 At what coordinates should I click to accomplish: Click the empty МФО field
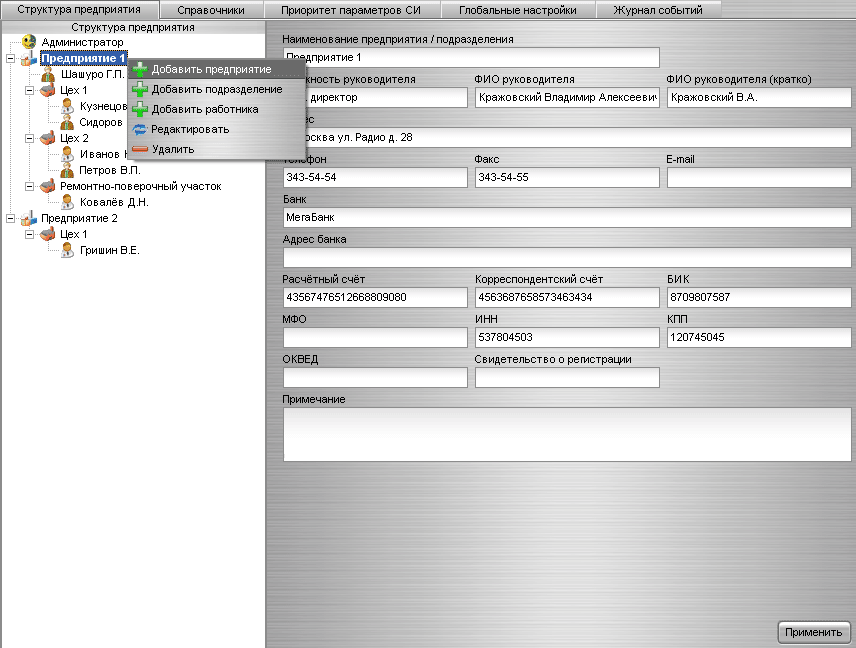376,337
